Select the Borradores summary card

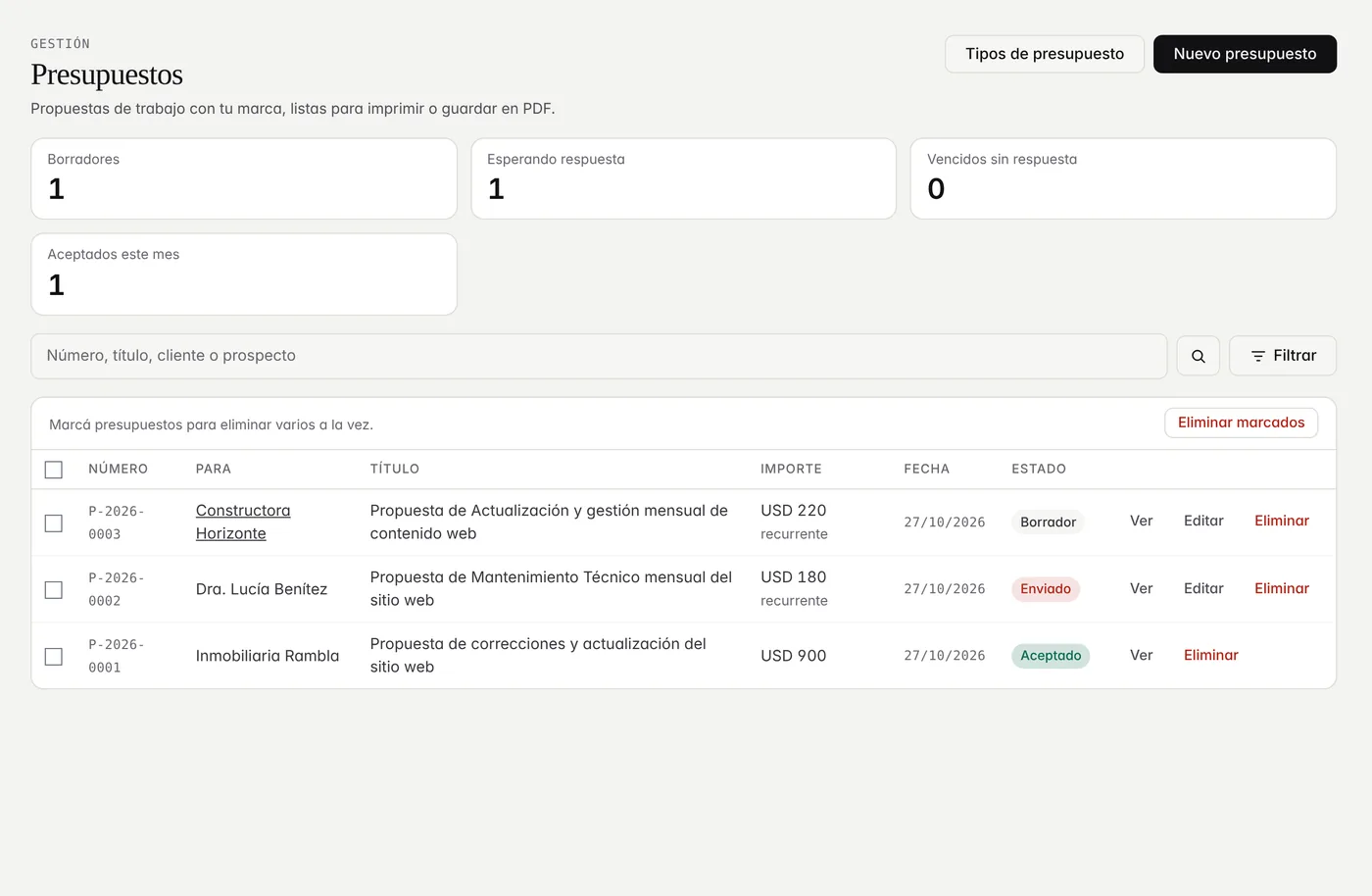click(x=244, y=178)
